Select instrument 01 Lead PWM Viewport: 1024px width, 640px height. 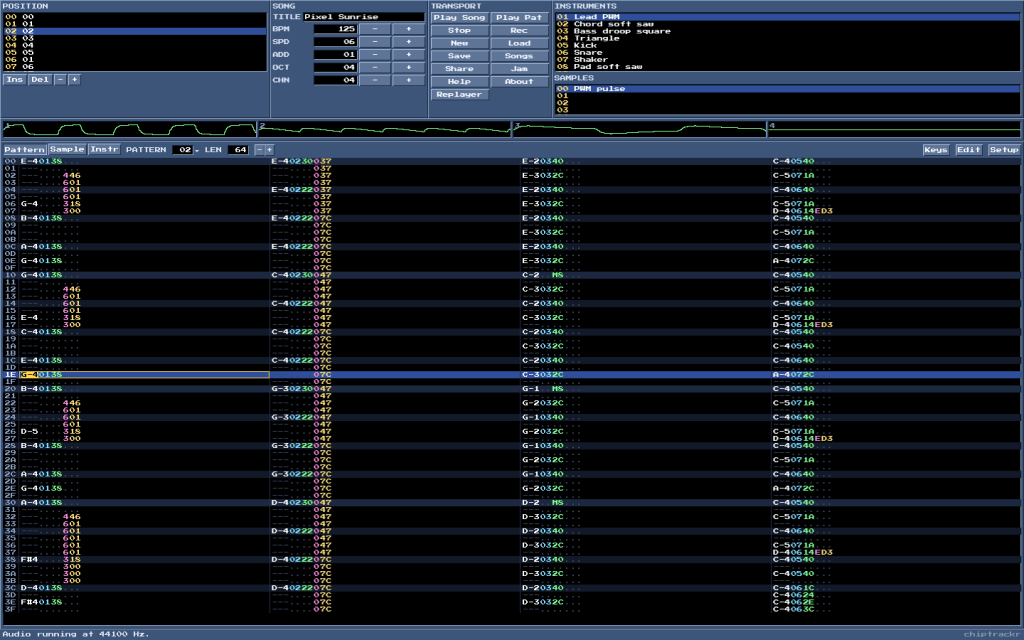tap(787, 17)
